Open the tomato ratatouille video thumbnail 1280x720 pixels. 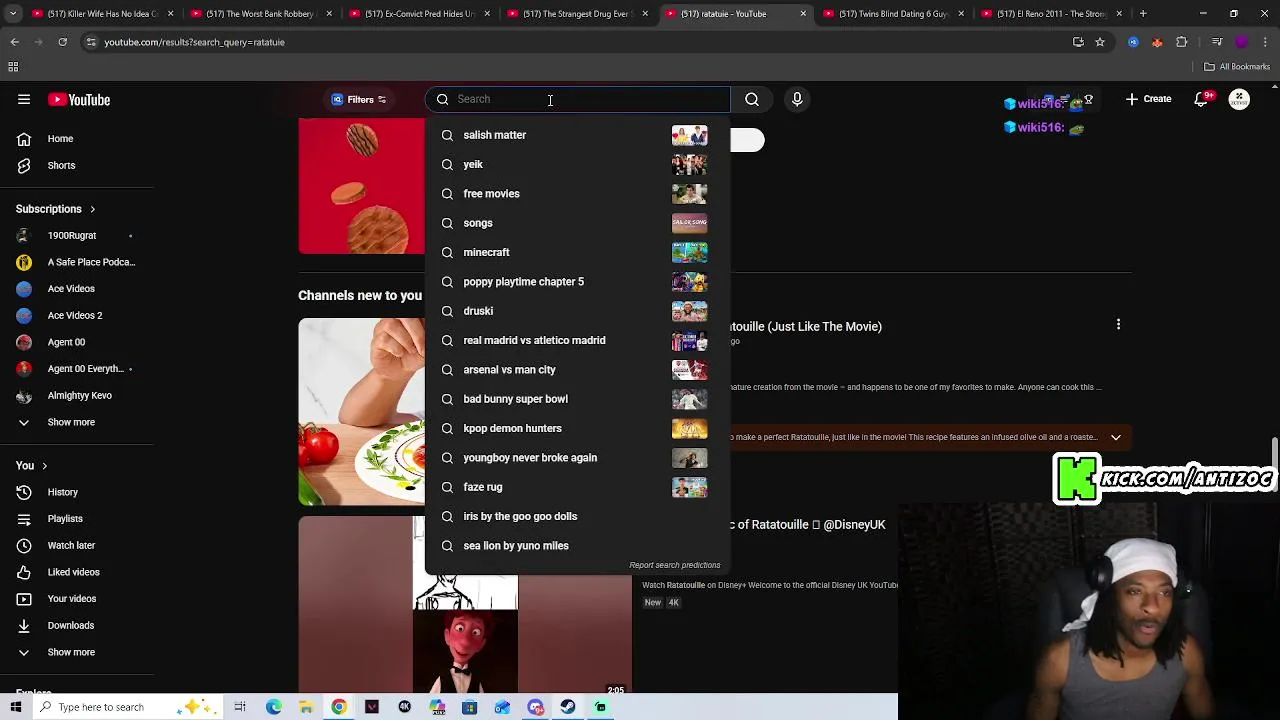361,412
